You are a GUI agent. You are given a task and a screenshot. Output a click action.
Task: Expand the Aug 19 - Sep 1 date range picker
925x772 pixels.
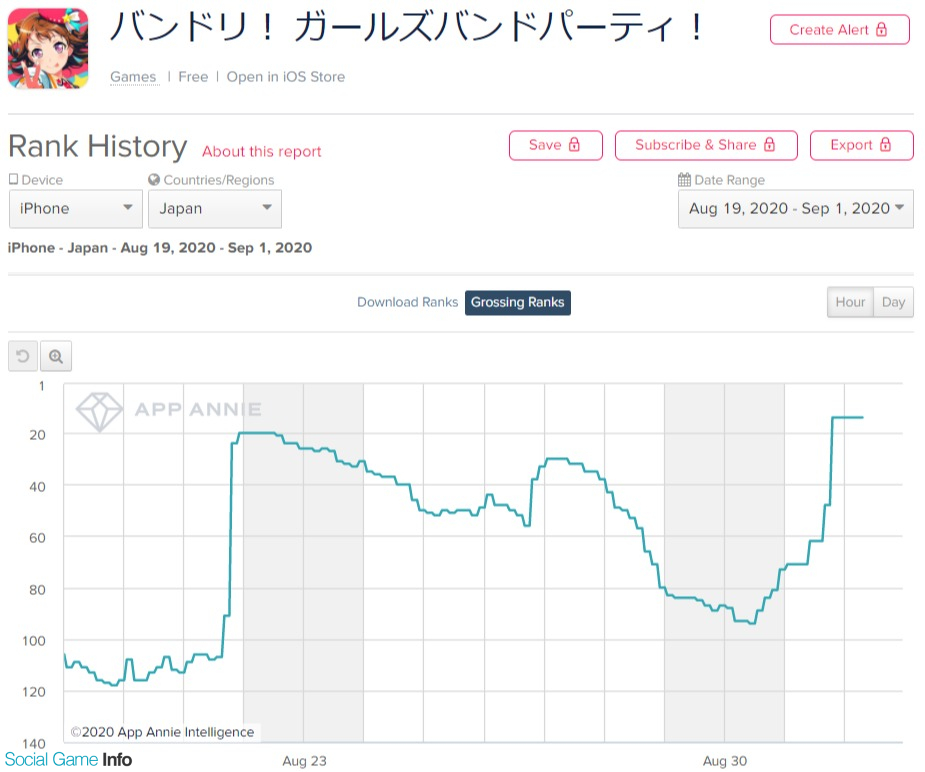(795, 208)
